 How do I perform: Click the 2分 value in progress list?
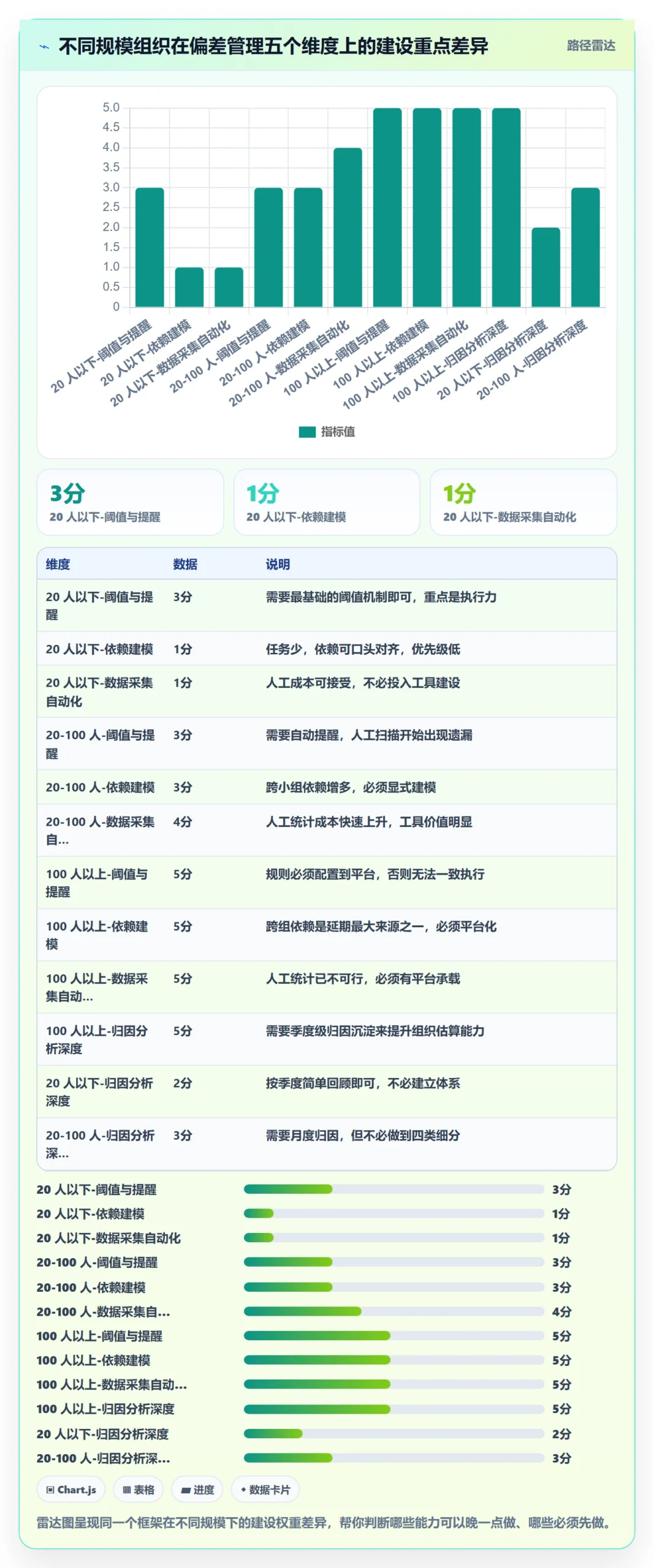click(561, 1434)
